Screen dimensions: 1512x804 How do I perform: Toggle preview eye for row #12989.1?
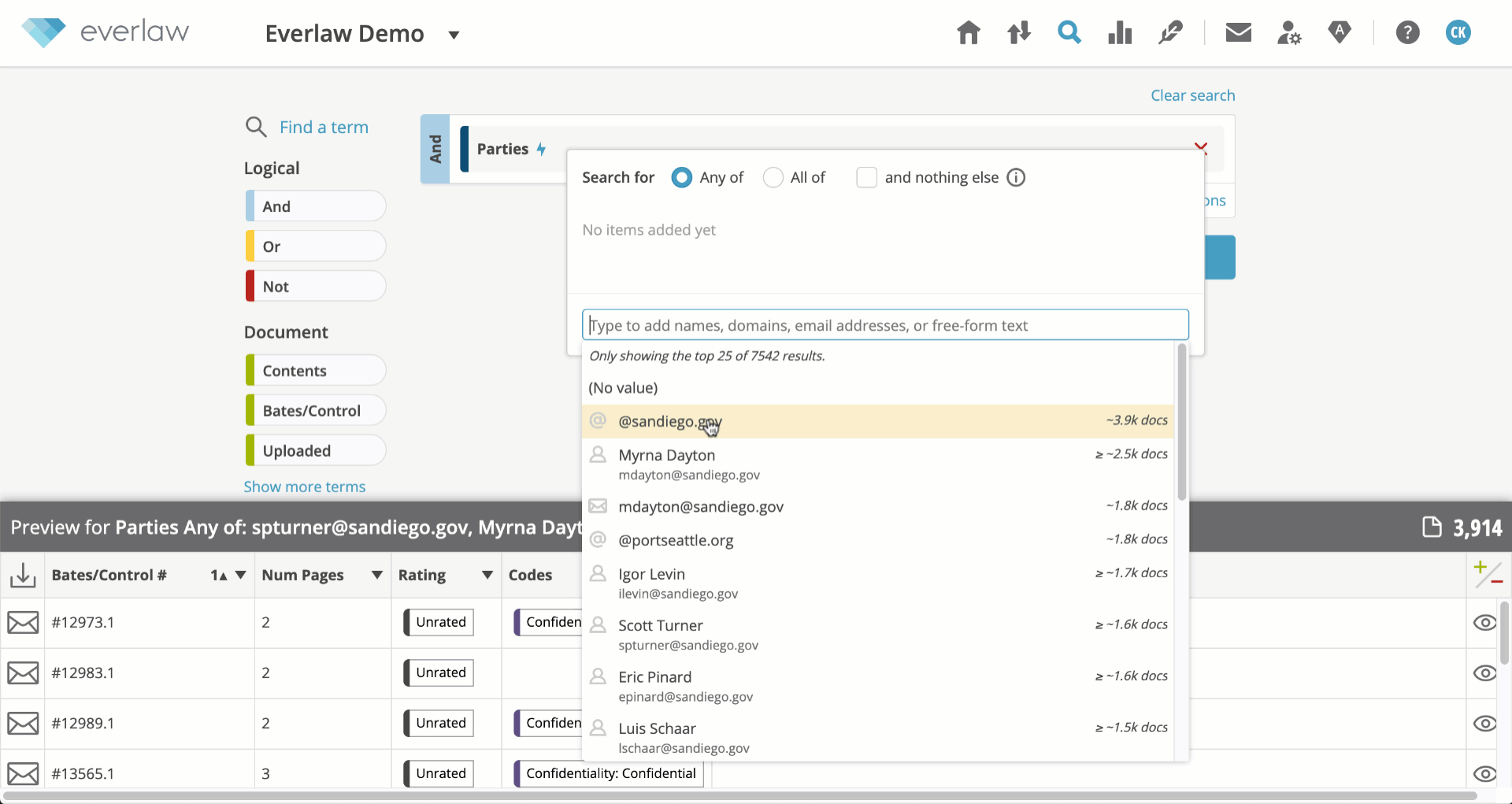click(x=1484, y=724)
